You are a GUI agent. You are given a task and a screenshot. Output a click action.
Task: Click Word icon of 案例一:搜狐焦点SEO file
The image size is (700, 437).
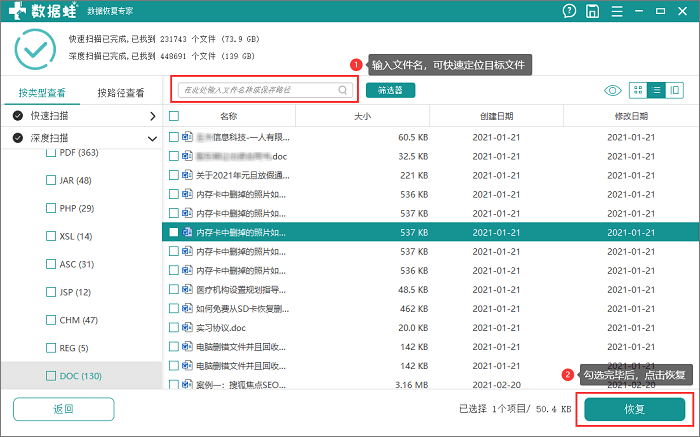coord(187,384)
